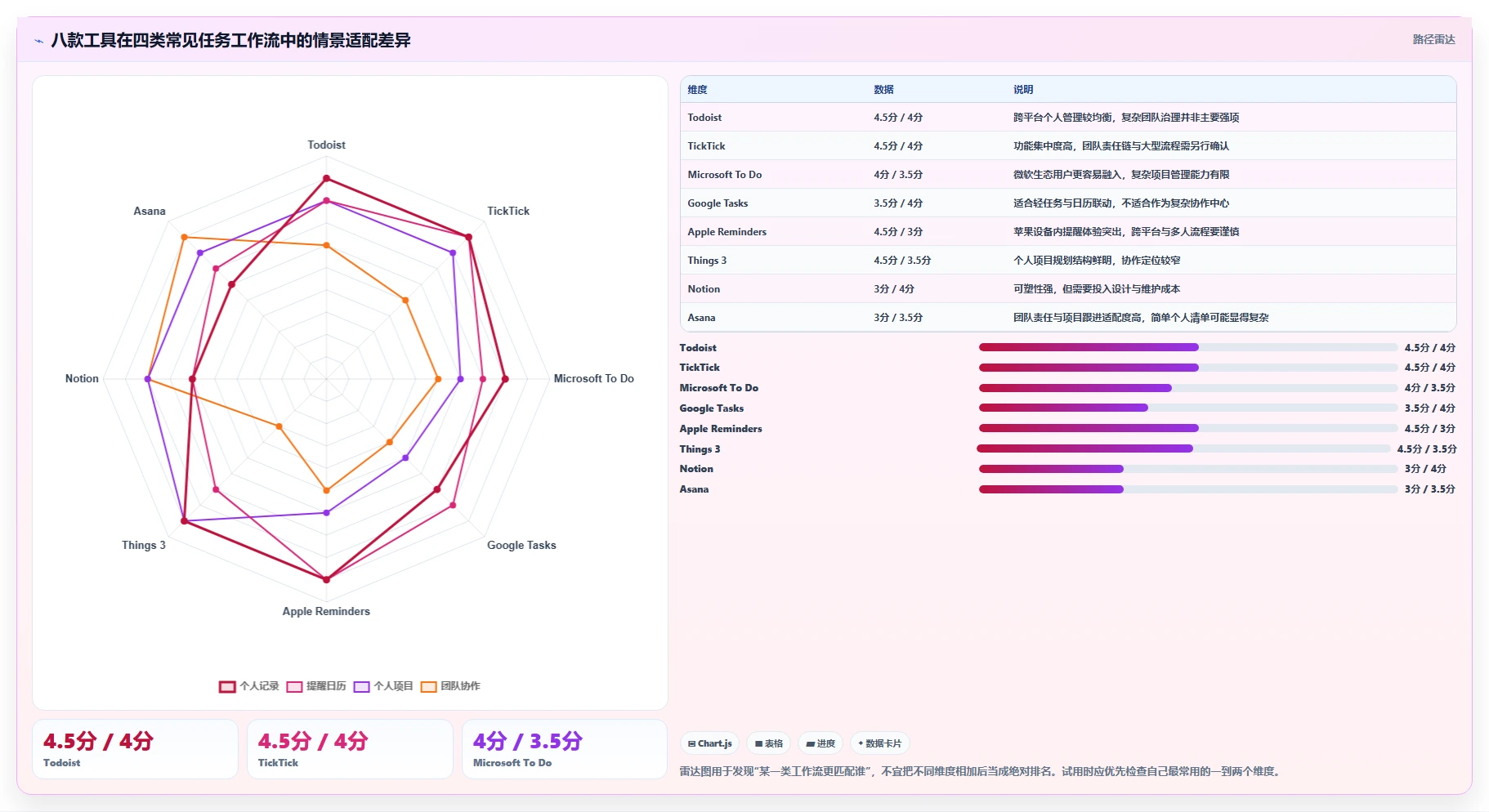This screenshot has height=812, width=1489.
Task: Click the TickTick axis label on the radar chart
Action: pos(508,211)
